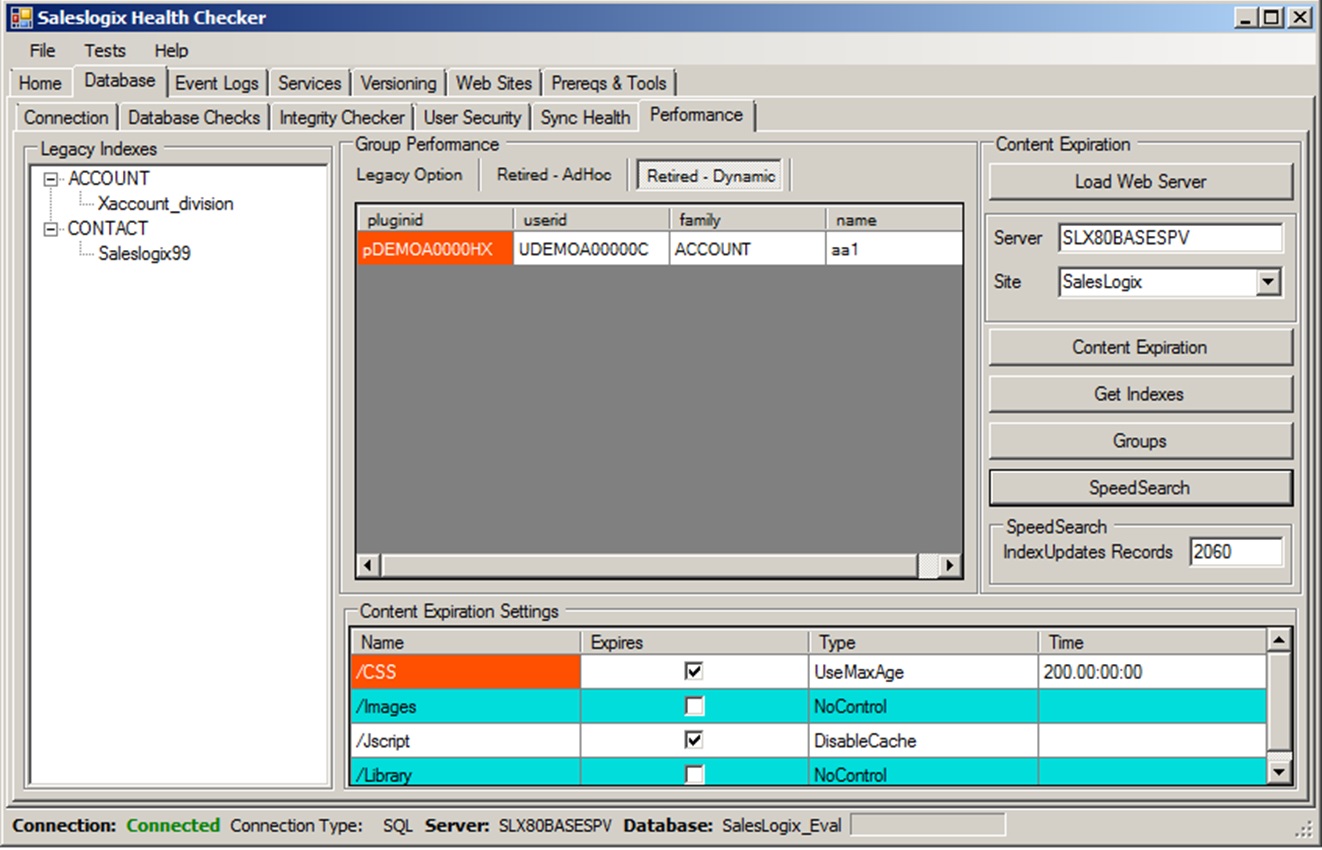
Task: Click the Time column header
Action: [x=1152, y=642]
